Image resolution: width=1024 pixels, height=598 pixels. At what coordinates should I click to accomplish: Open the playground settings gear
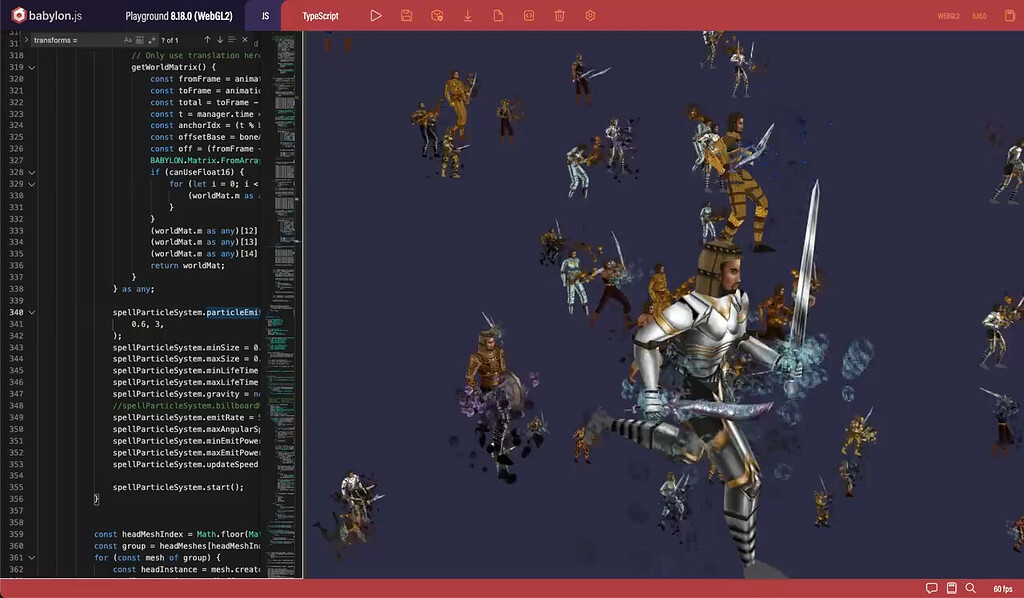(590, 15)
